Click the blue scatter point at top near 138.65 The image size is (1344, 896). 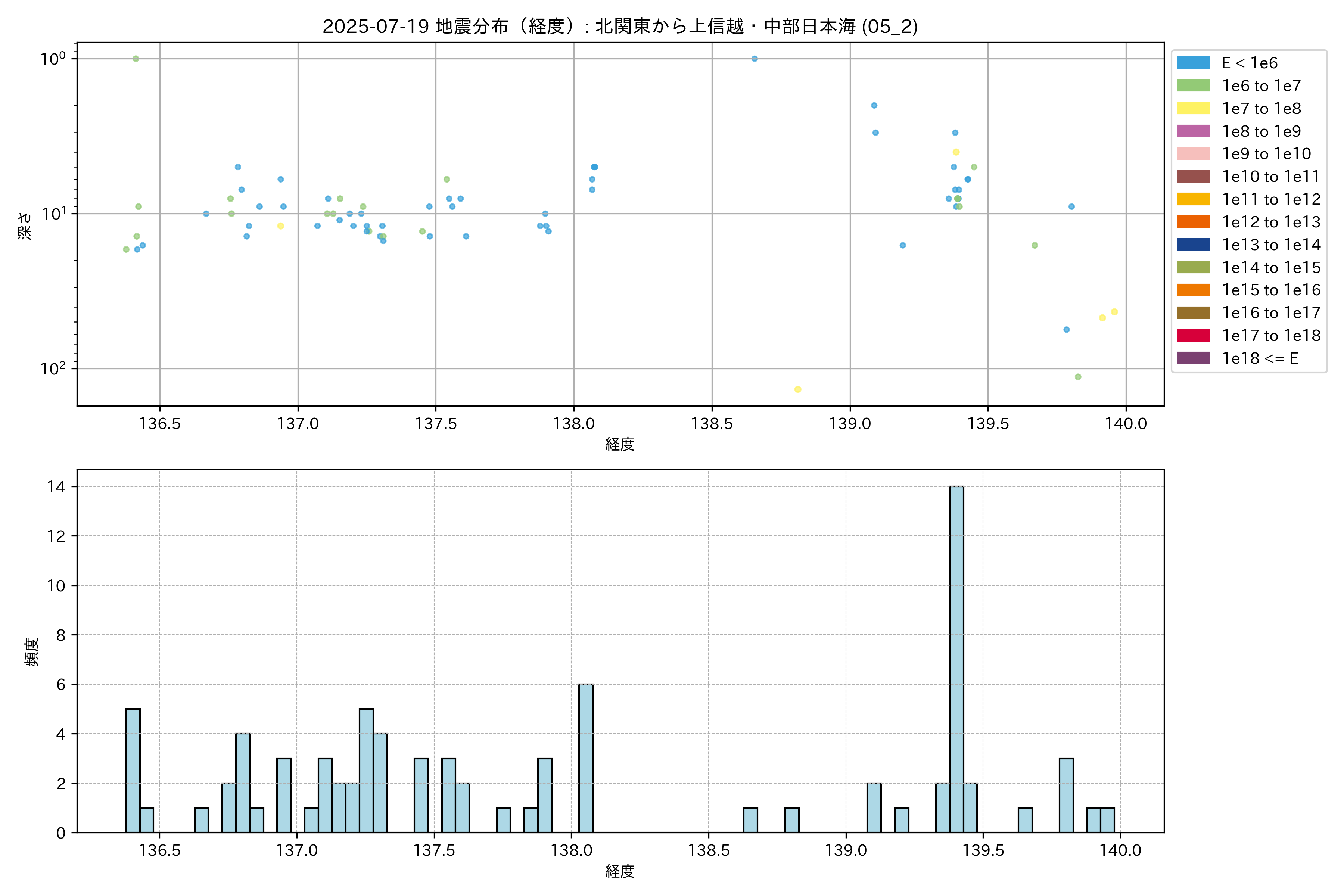(754, 59)
